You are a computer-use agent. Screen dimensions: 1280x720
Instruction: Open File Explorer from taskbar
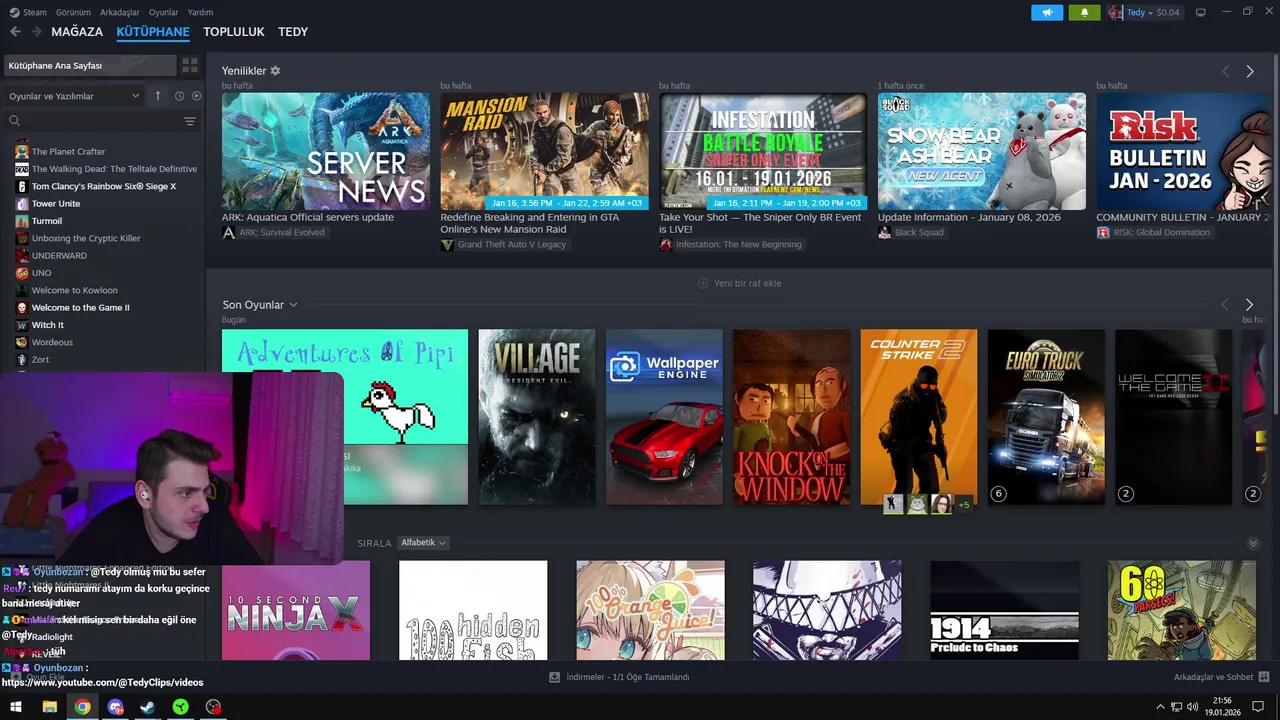[x=49, y=707]
